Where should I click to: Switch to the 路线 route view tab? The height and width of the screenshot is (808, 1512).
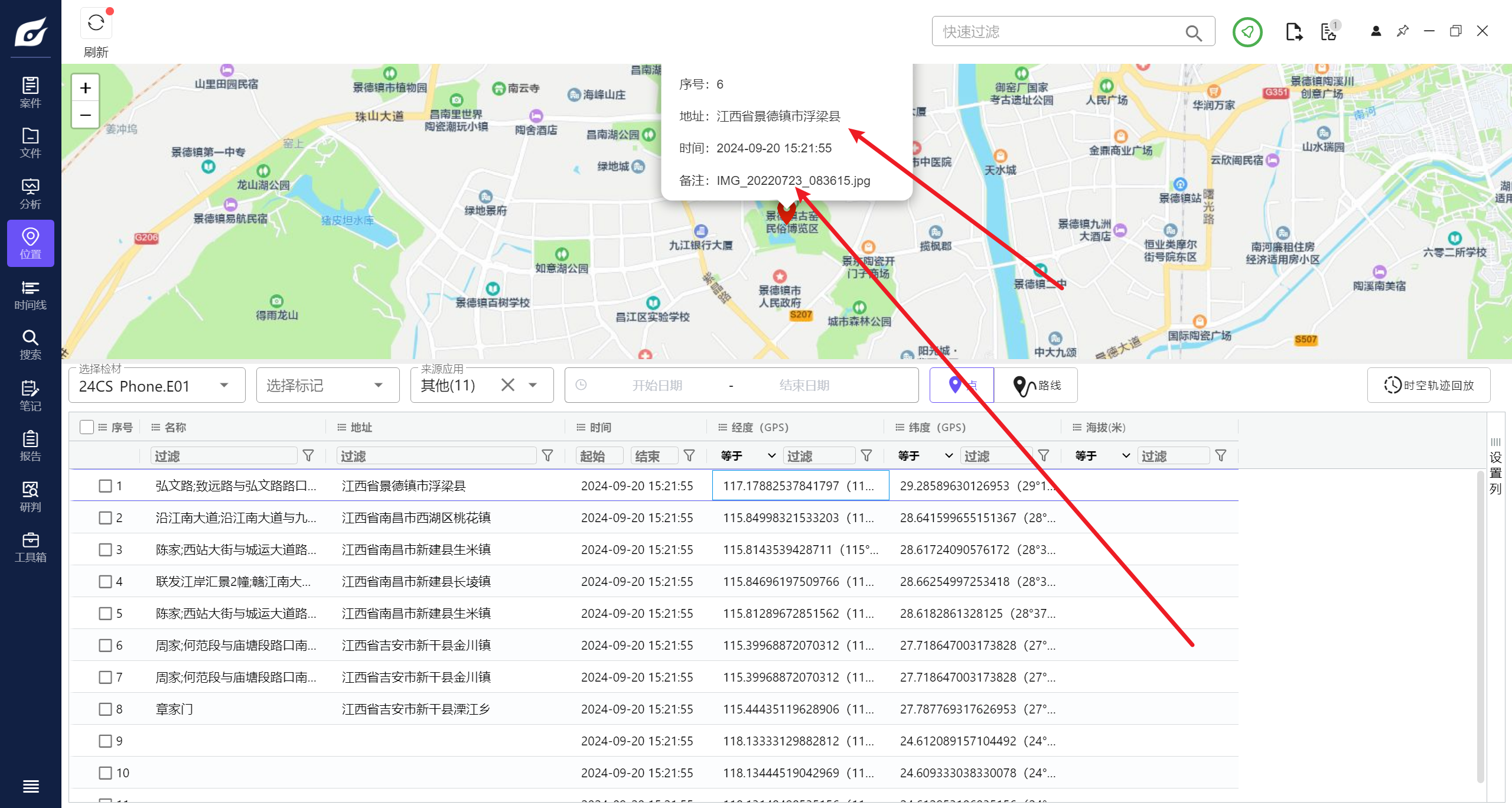pyautogui.click(x=1036, y=386)
